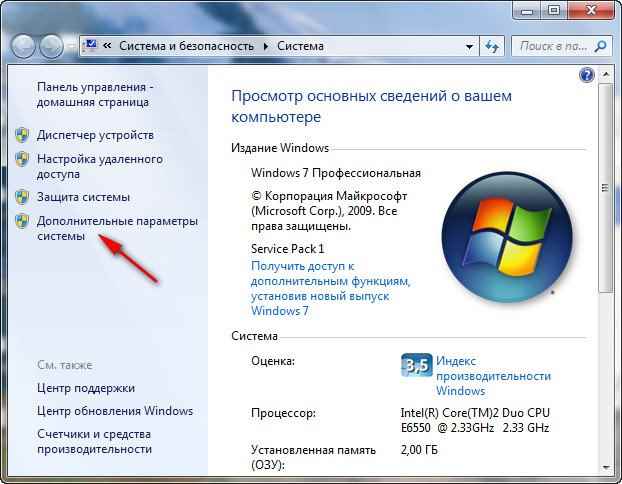Open Диспетчер устройств link
Viewport: 622px width, 484px height.
(95, 135)
